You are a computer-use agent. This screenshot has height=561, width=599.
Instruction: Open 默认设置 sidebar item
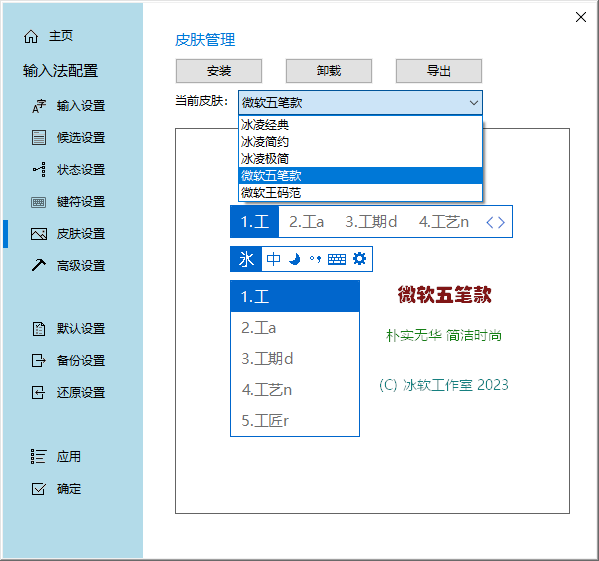click(68, 328)
